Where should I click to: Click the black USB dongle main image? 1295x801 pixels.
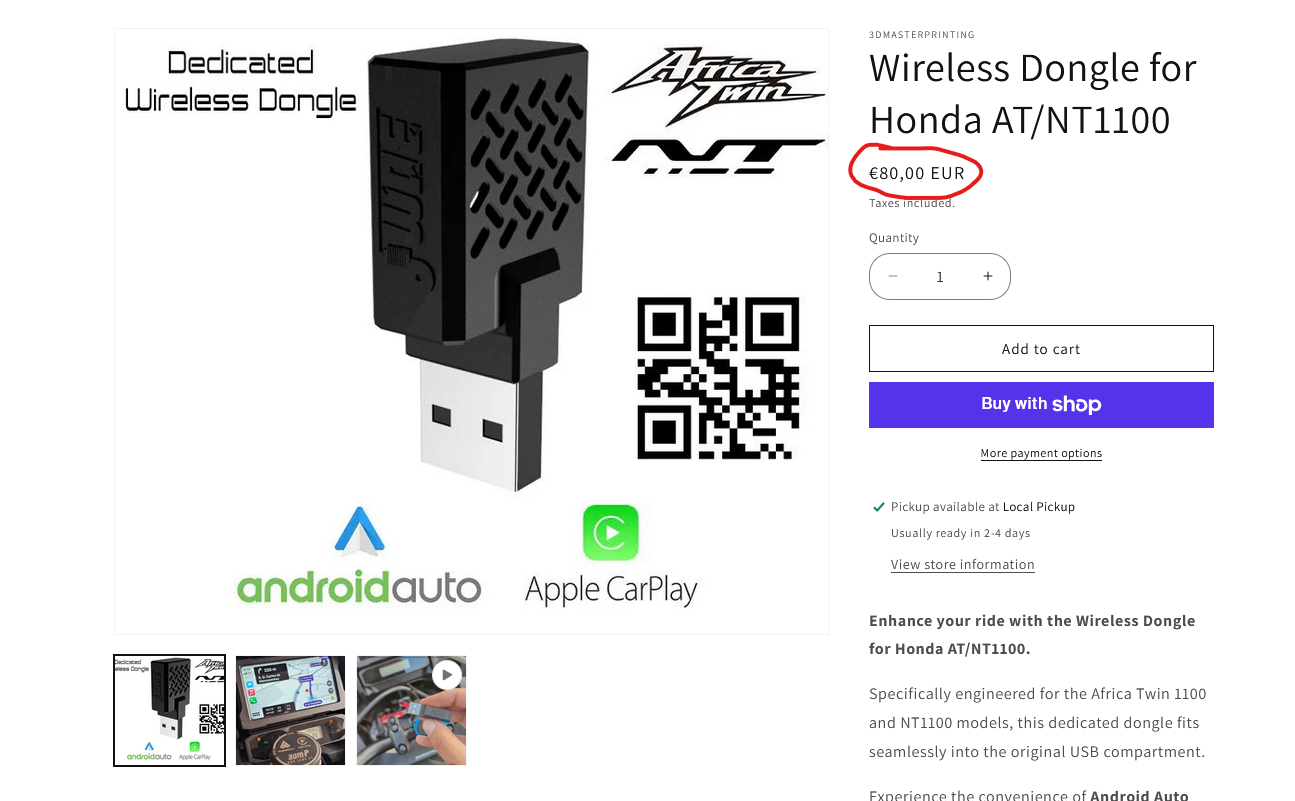tap(478, 262)
